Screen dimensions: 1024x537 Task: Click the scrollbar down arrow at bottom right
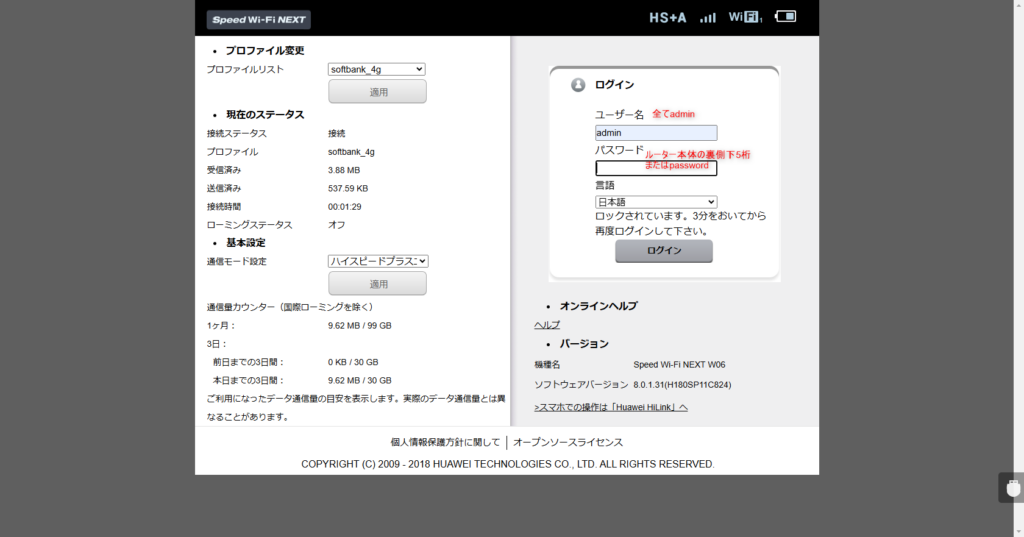1016,529
